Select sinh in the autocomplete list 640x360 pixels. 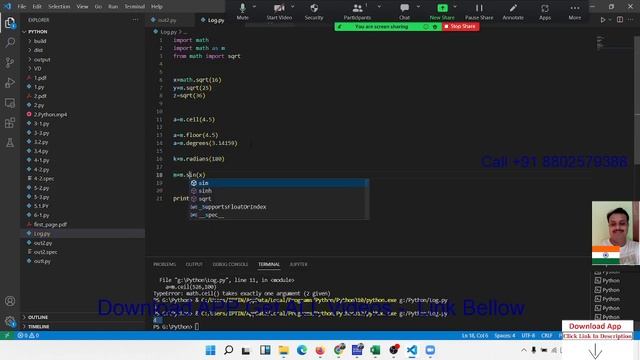[x=279, y=191]
